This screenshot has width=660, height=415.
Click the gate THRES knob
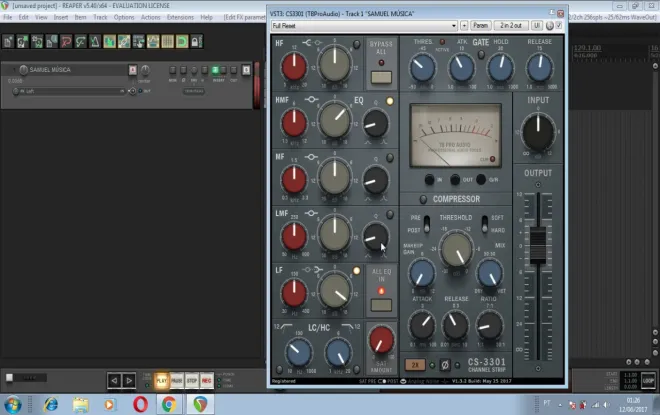(423, 67)
